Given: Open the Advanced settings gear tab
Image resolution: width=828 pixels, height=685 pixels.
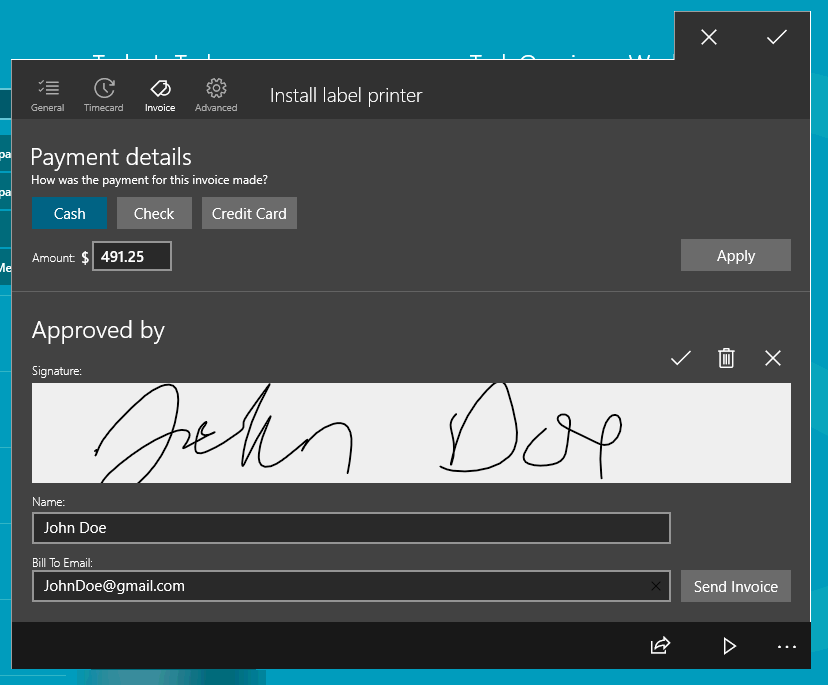Looking at the screenshot, I should tap(216, 94).
